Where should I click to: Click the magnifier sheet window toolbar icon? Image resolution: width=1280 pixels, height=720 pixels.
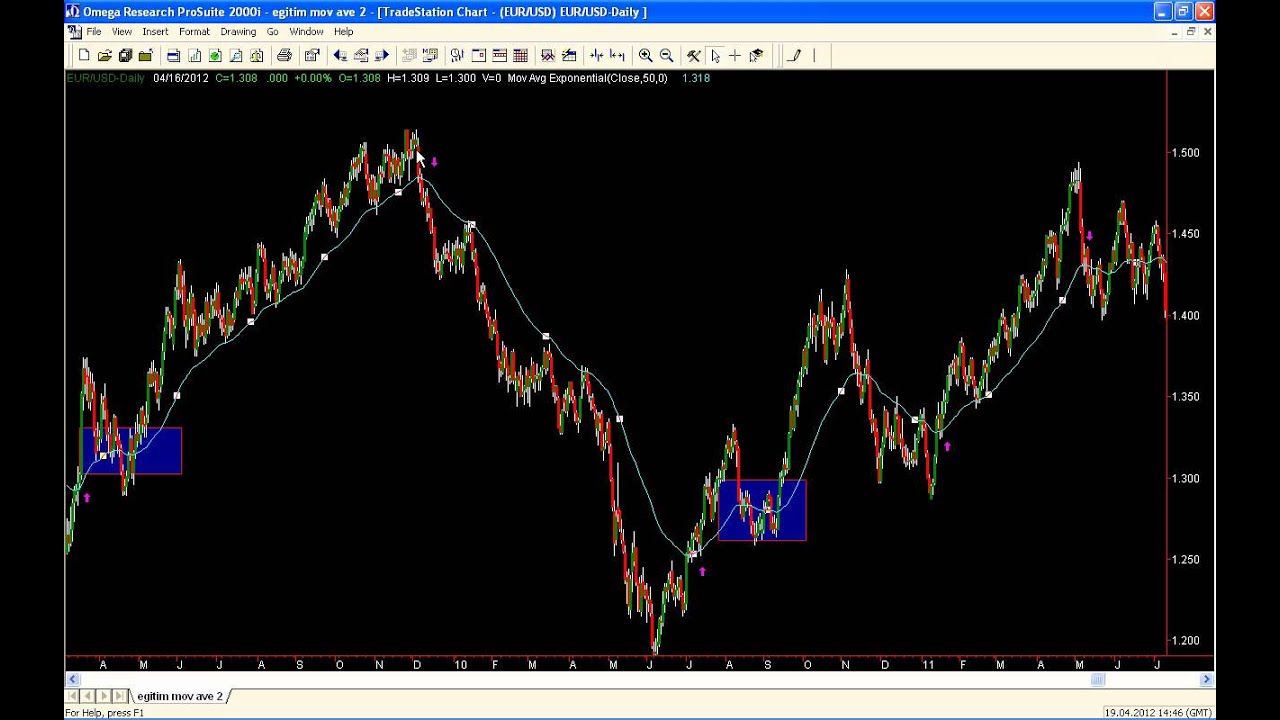point(236,56)
